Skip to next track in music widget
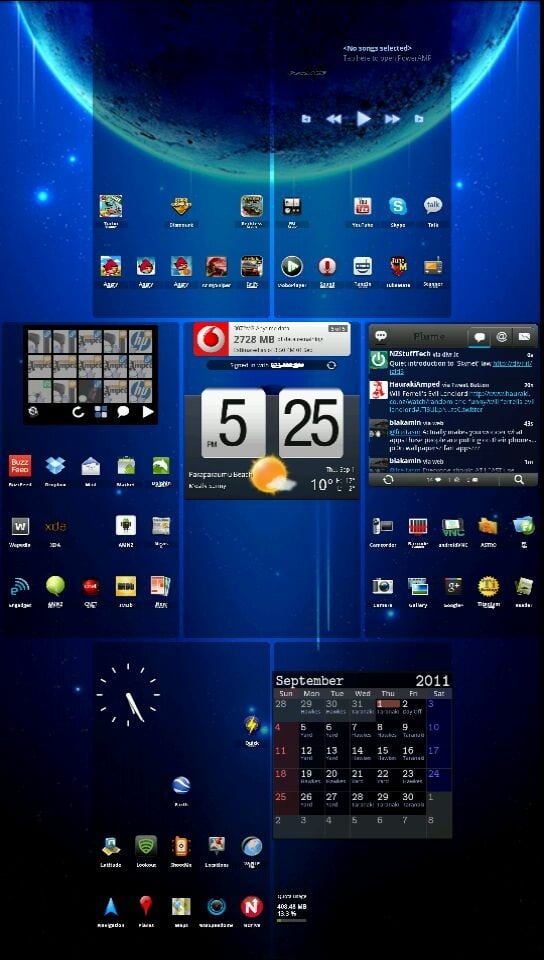Screen dimensions: 544x960 (392, 119)
